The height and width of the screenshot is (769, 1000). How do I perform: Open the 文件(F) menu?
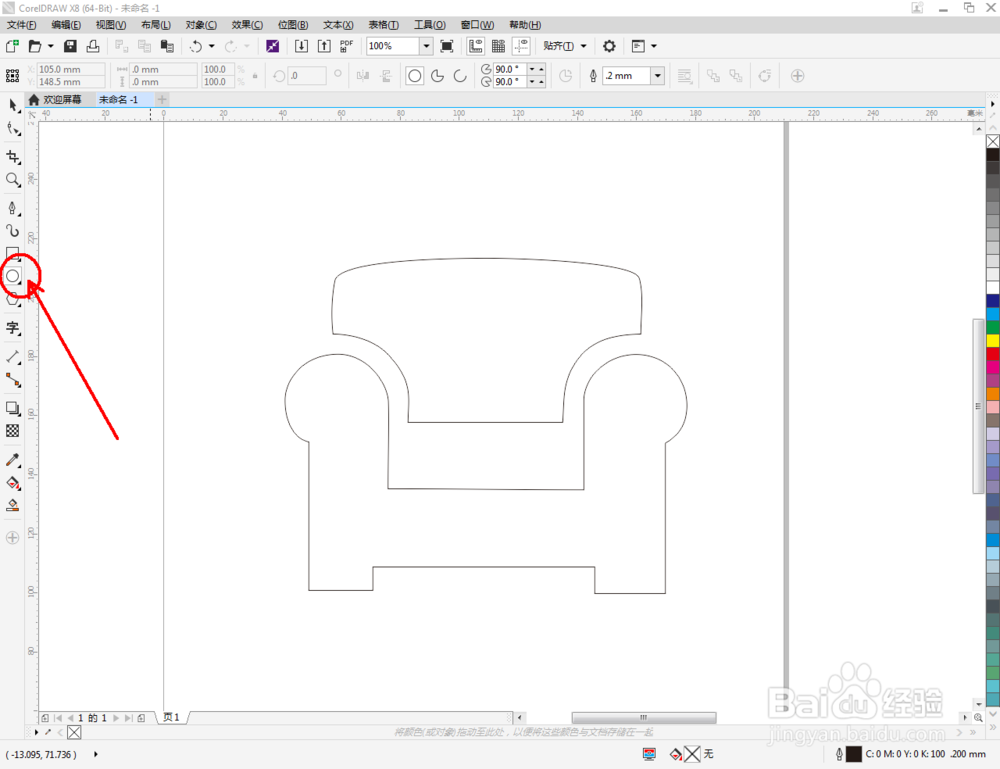click(21, 25)
